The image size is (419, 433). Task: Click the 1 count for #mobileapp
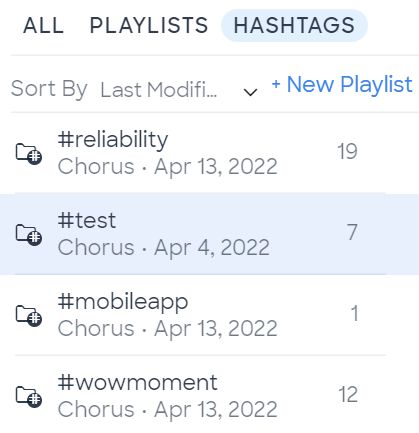[354, 313]
